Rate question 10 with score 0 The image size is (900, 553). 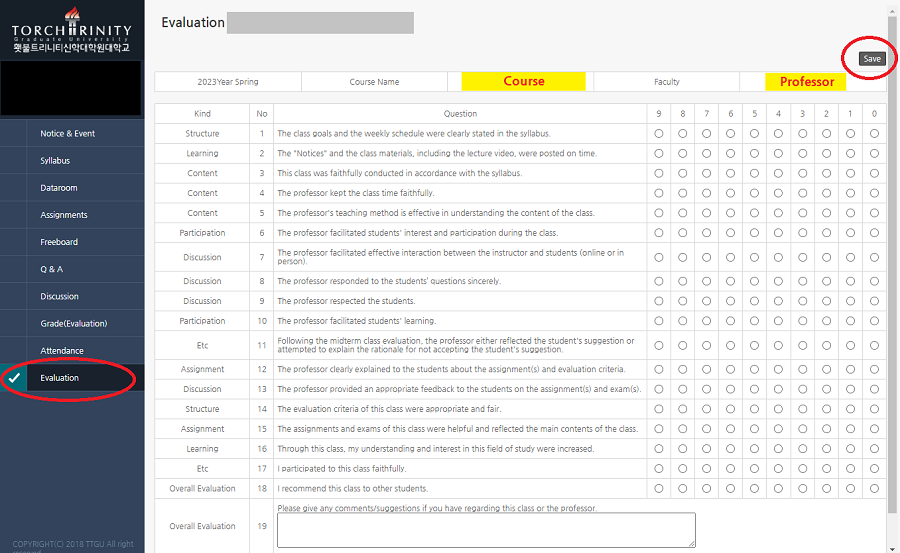coord(874,321)
